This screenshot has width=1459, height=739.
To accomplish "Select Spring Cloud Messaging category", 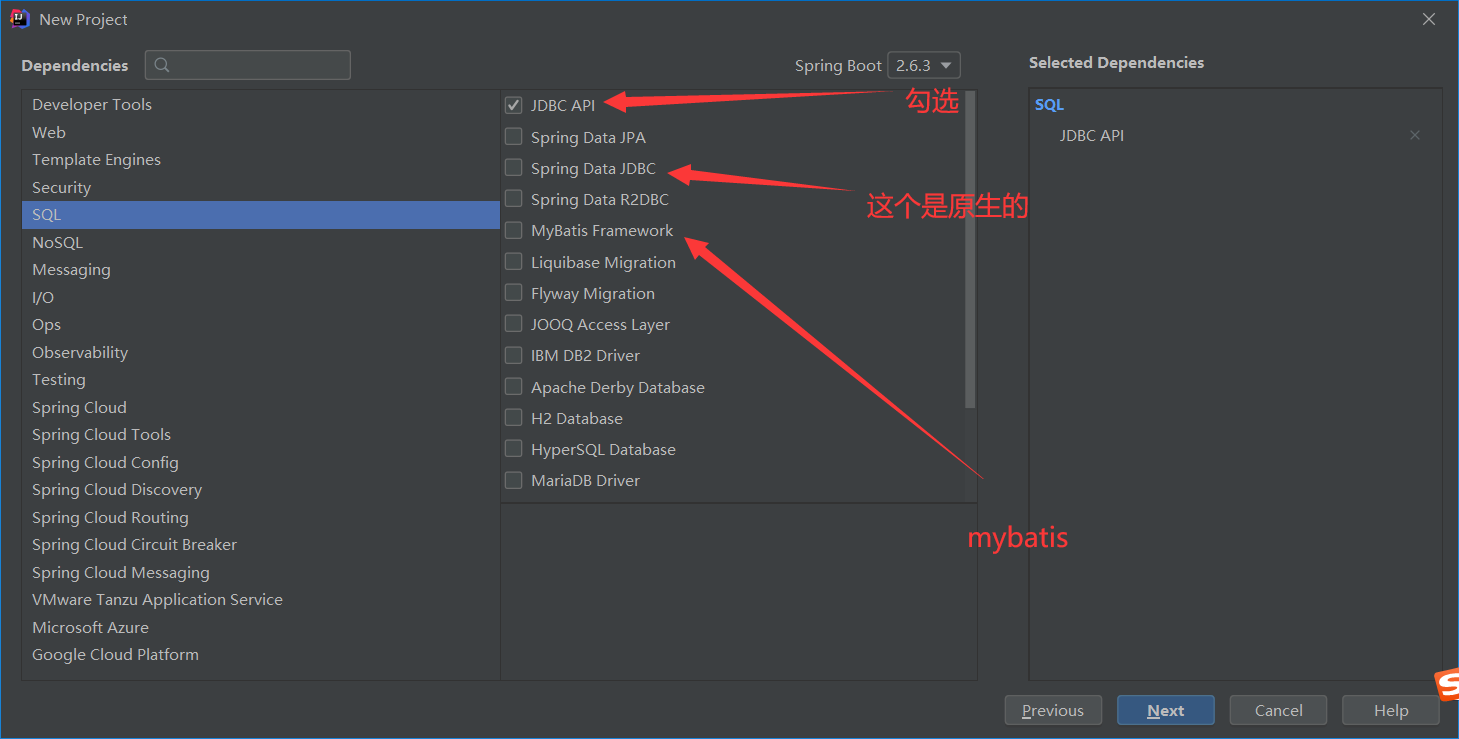I will click(260, 572).
